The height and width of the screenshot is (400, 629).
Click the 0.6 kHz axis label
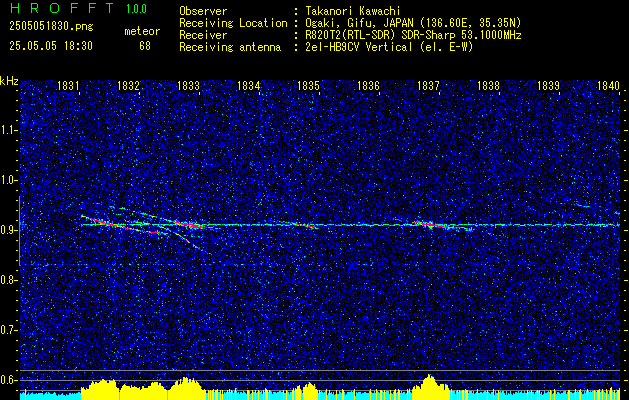point(8,380)
